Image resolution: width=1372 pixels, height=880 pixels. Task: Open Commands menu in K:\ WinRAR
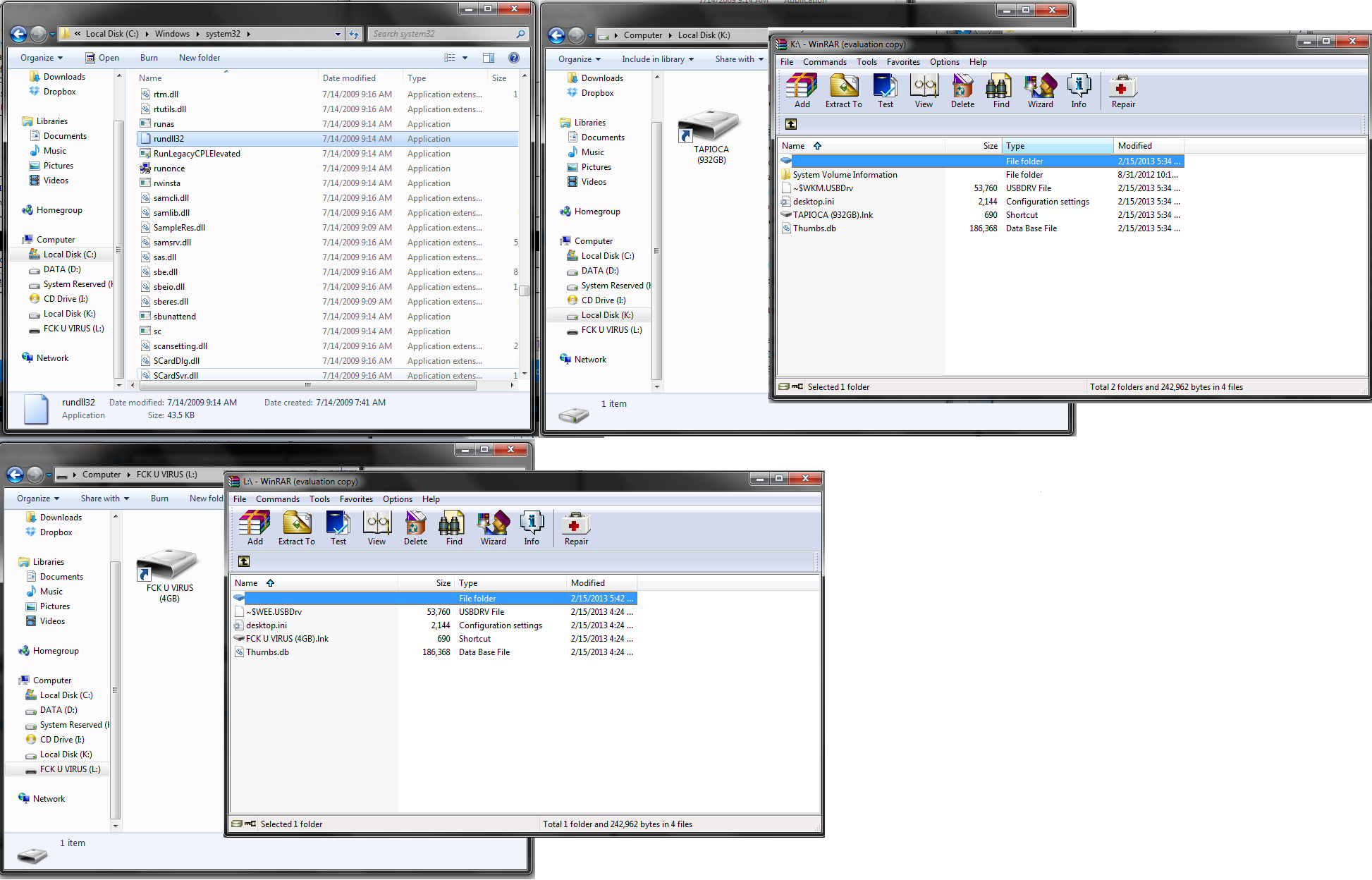[x=824, y=62]
